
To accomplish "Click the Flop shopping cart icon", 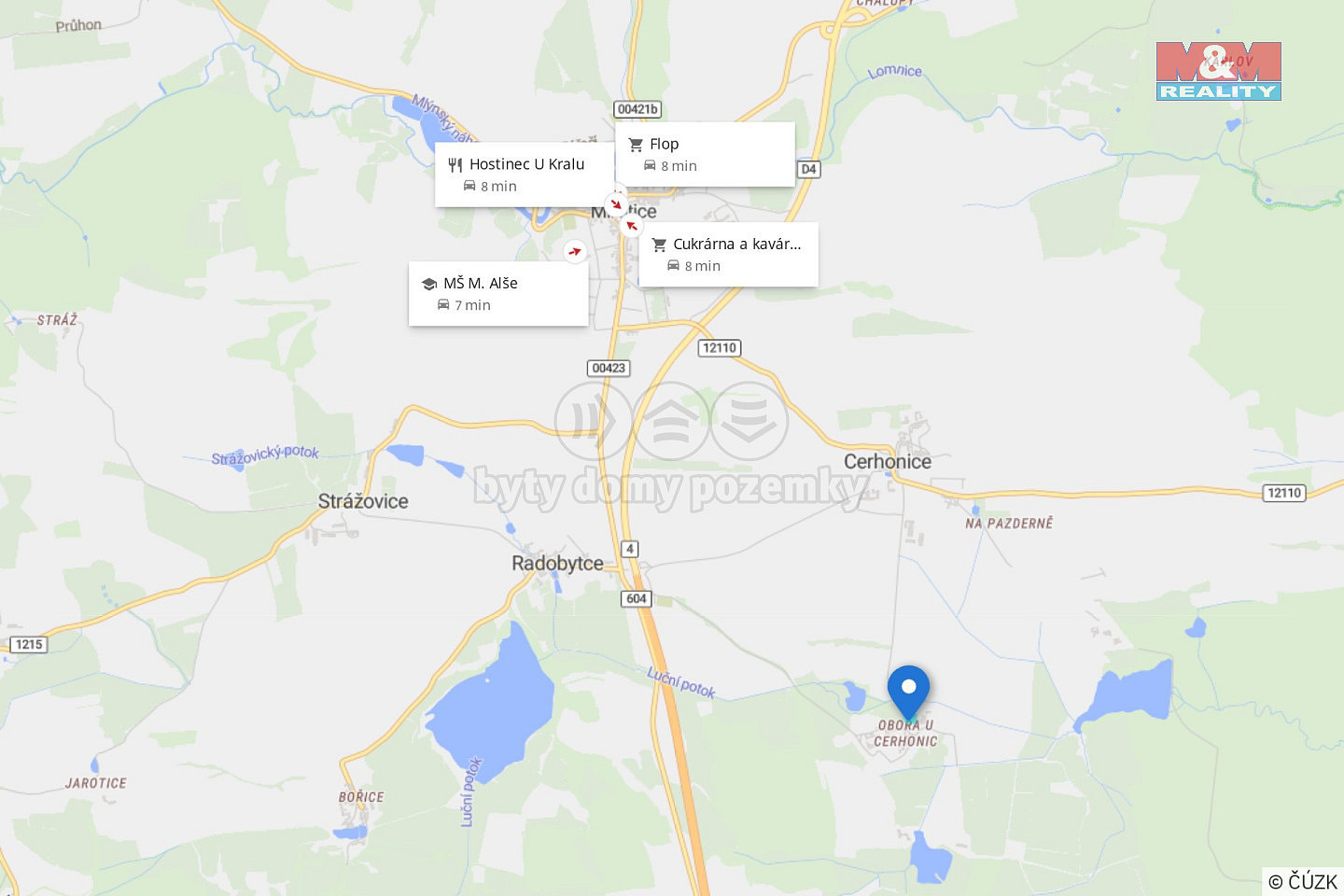I will coord(636,145).
